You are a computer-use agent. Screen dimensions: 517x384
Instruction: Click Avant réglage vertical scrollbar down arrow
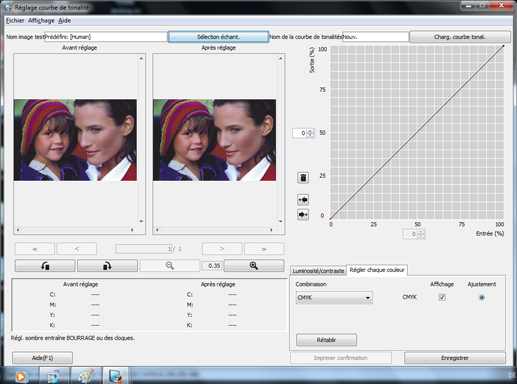[x=141, y=221]
